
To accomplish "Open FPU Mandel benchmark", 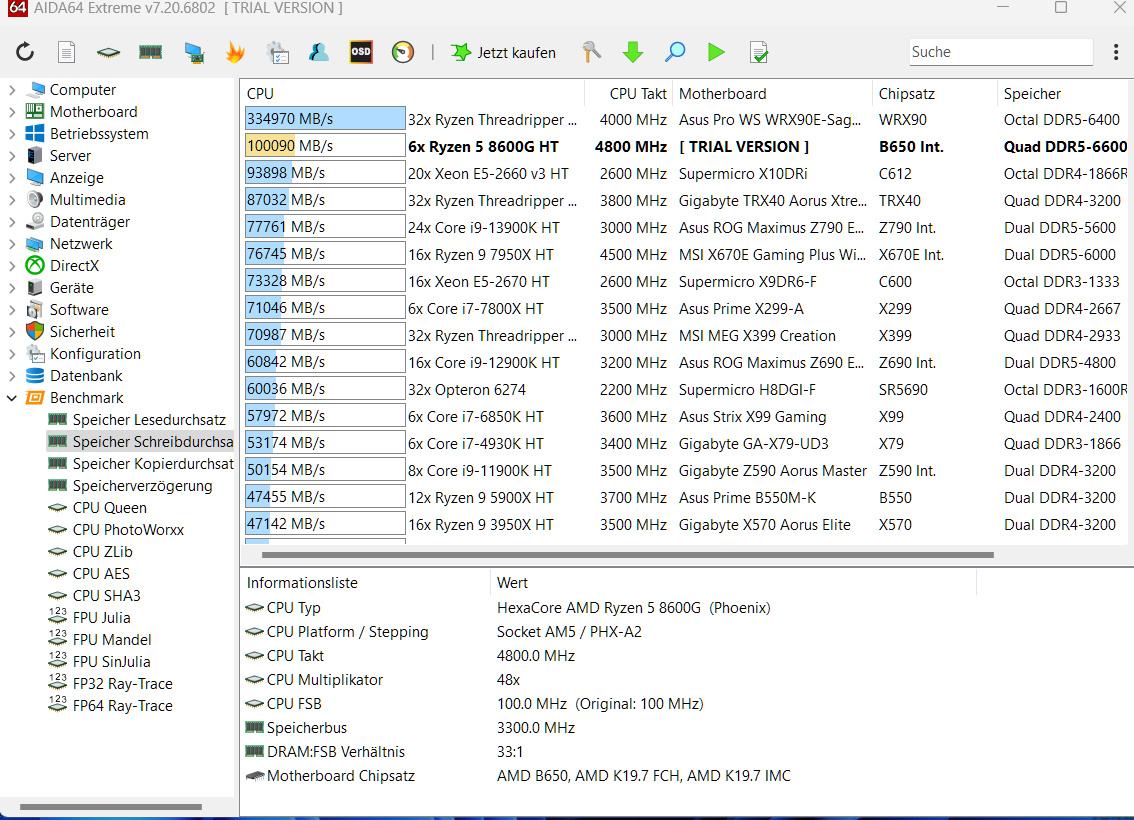I will coord(112,639).
